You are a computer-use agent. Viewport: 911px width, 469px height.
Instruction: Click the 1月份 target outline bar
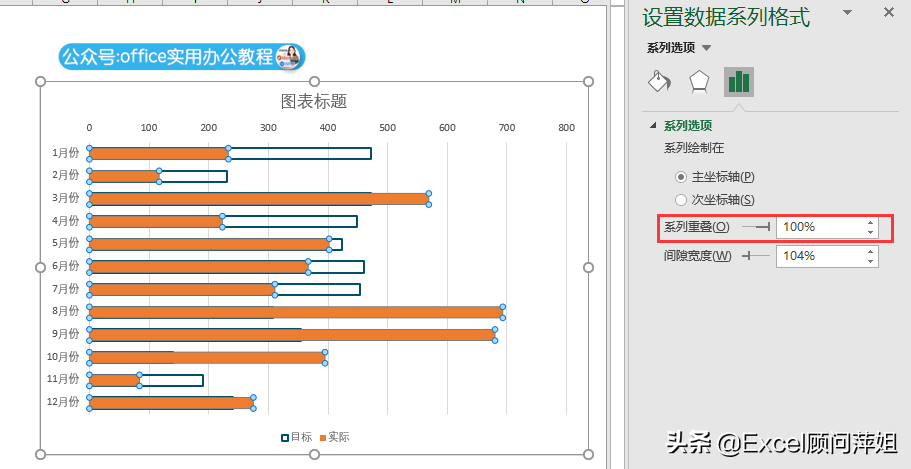tap(299, 153)
